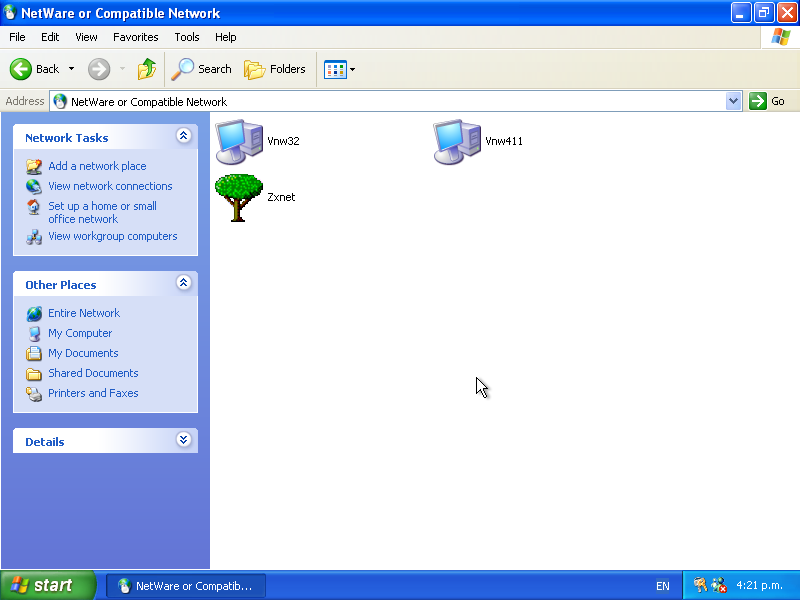The height and width of the screenshot is (600, 800).
Task: Open the Help menu
Action: [x=226, y=37]
